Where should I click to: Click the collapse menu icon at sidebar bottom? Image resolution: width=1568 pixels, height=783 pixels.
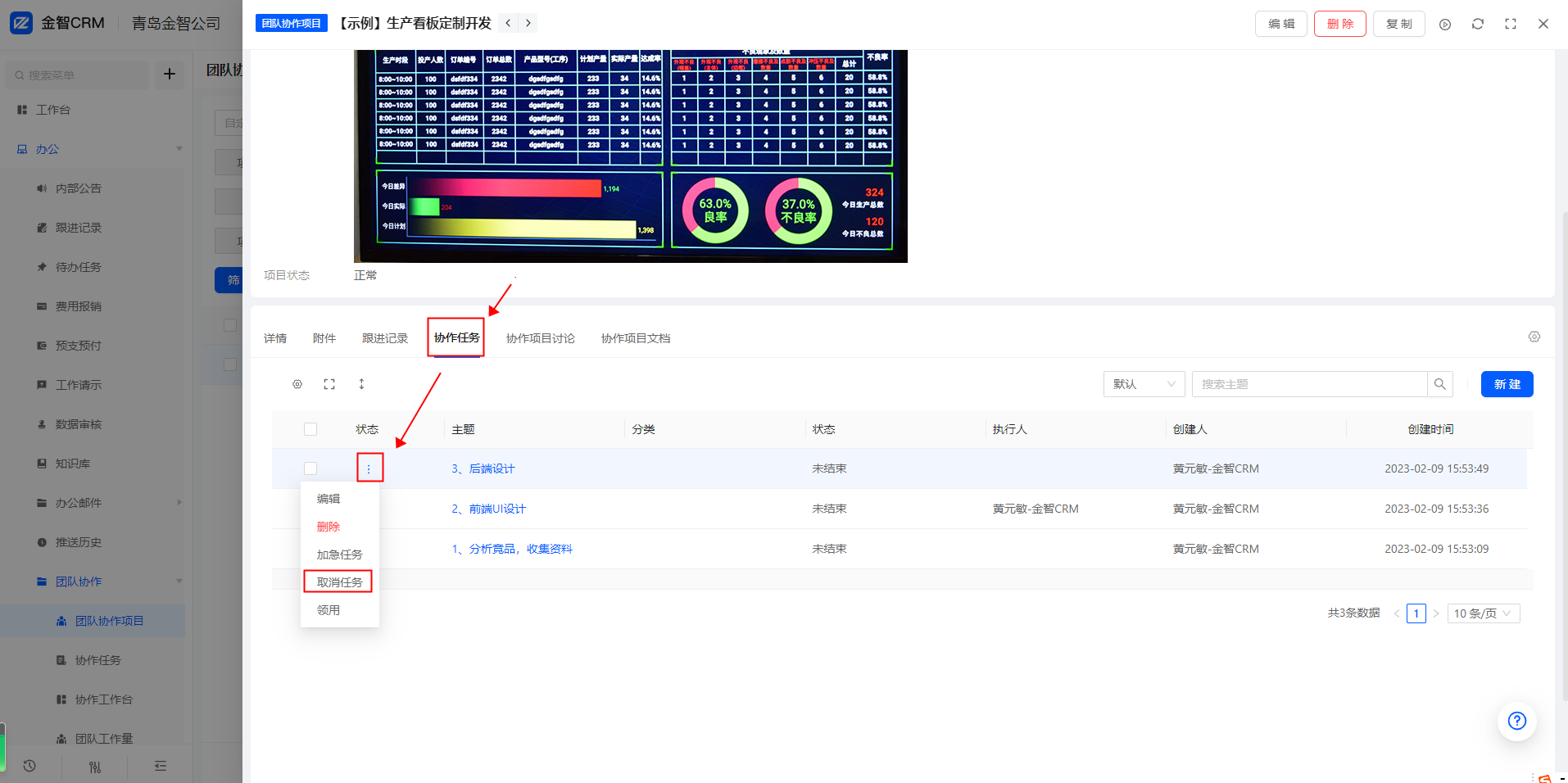click(x=161, y=766)
